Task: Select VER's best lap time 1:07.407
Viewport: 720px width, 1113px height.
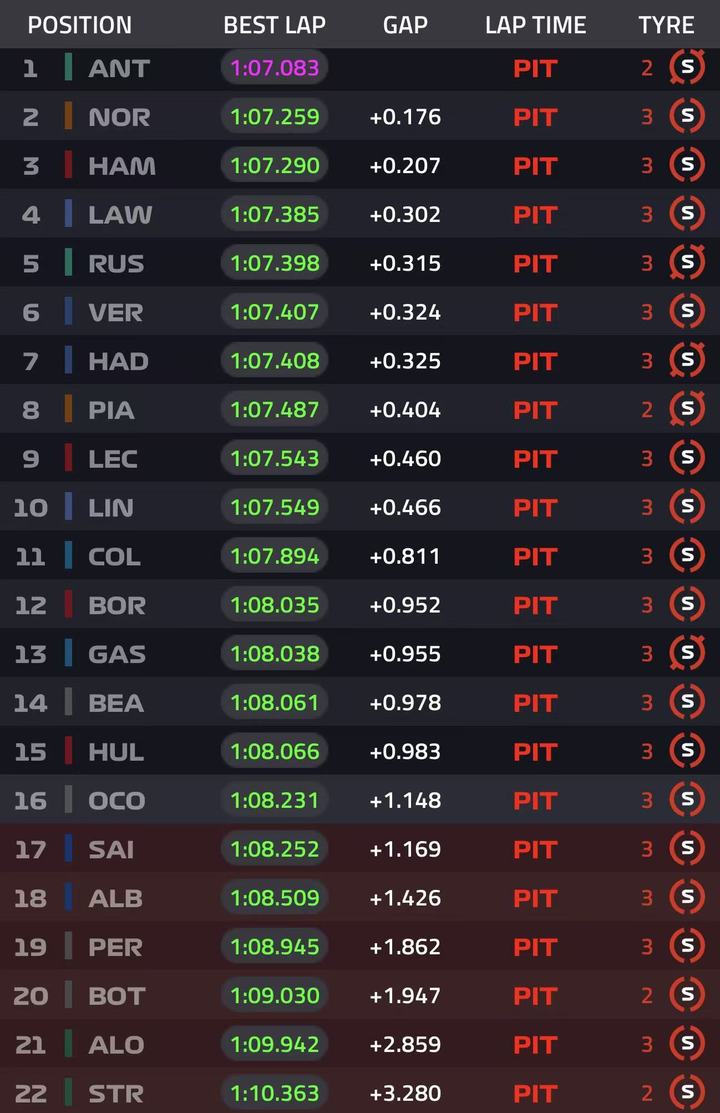Action: point(274,312)
